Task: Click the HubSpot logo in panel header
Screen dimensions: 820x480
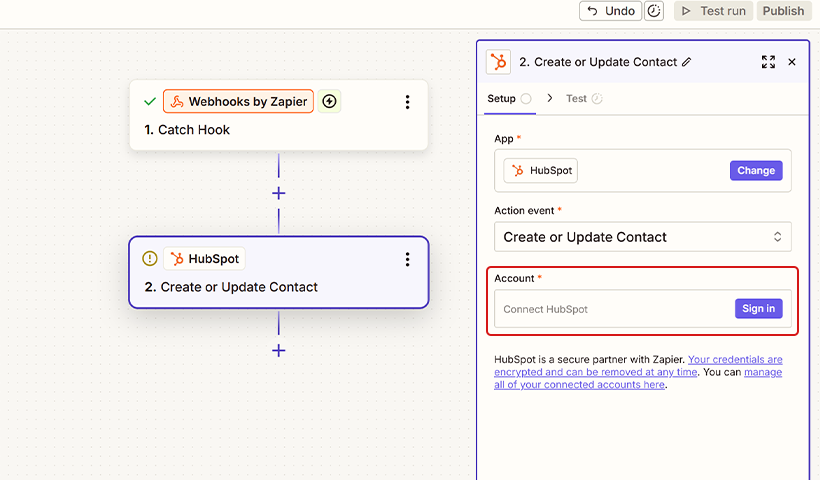Action: pos(498,62)
